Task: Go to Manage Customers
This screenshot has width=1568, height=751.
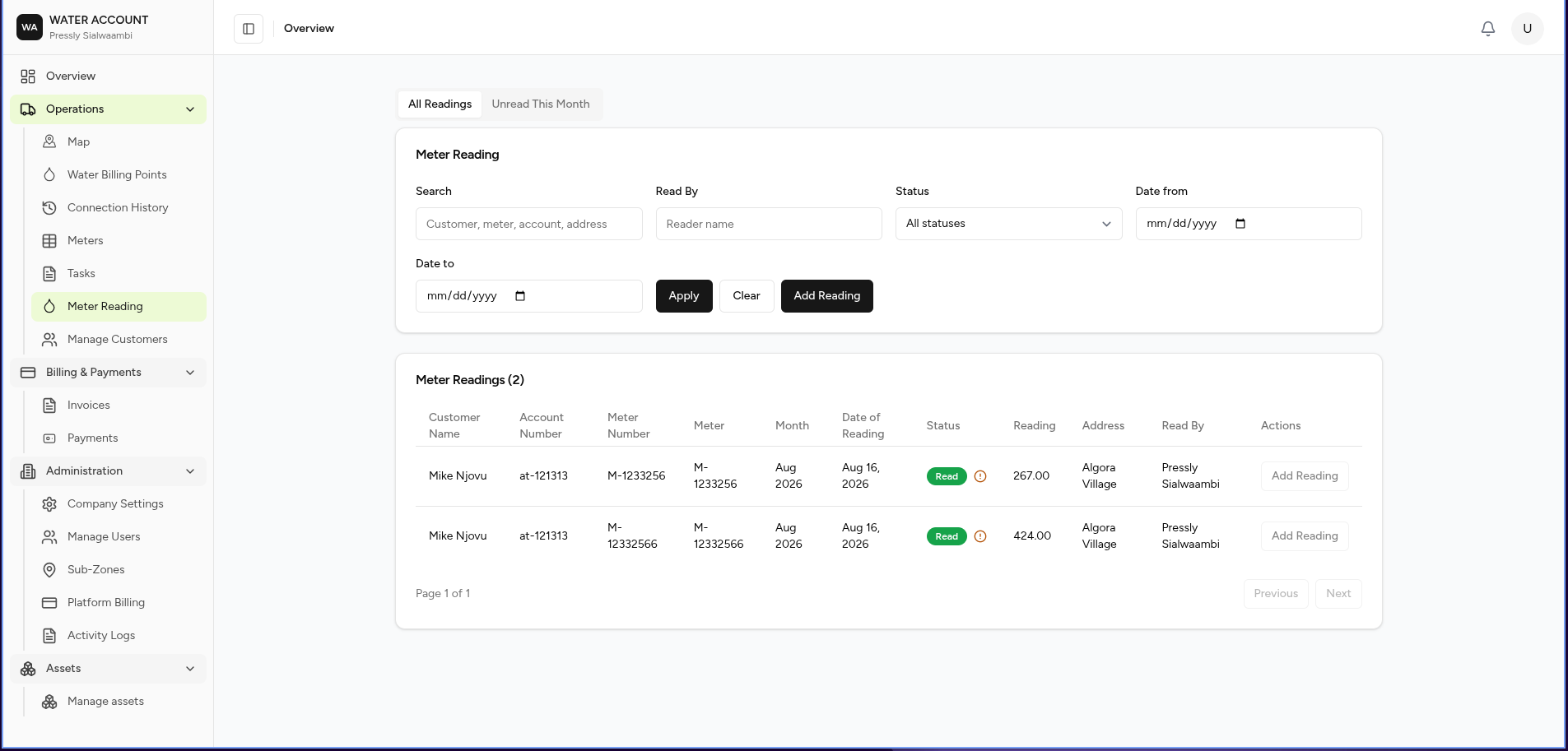Action: [119, 340]
